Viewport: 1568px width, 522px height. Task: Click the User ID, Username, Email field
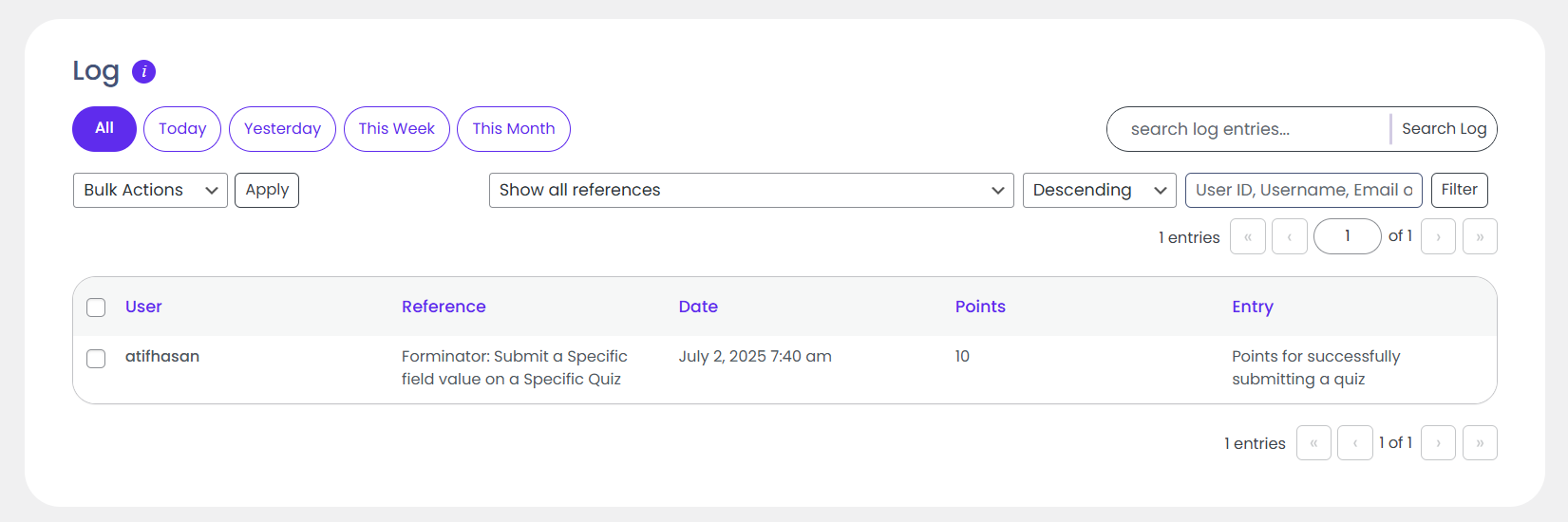(1303, 190)
